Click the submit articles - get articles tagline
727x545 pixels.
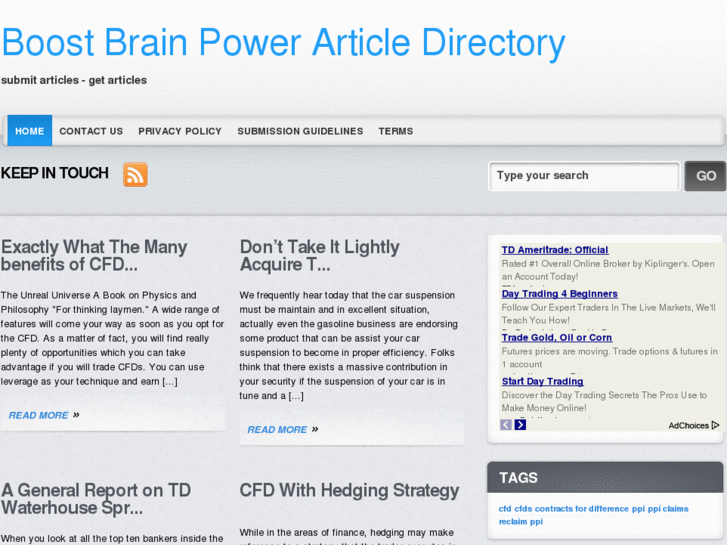(x=74, y=80)
